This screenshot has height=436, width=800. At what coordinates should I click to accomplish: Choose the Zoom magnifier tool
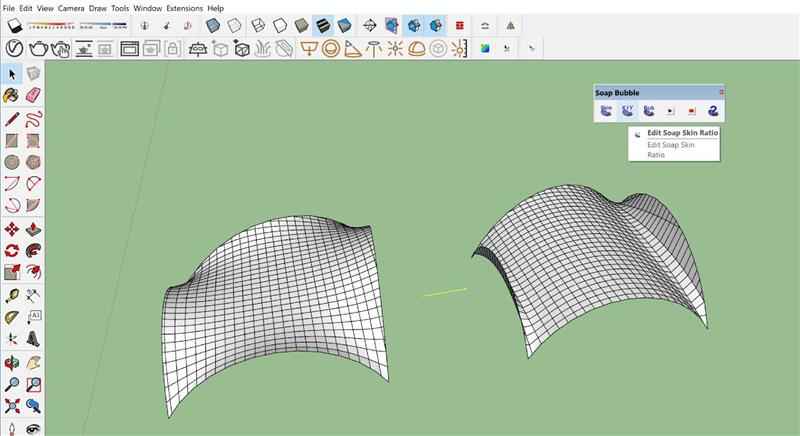pyautogui.click(x=12, y=384)
